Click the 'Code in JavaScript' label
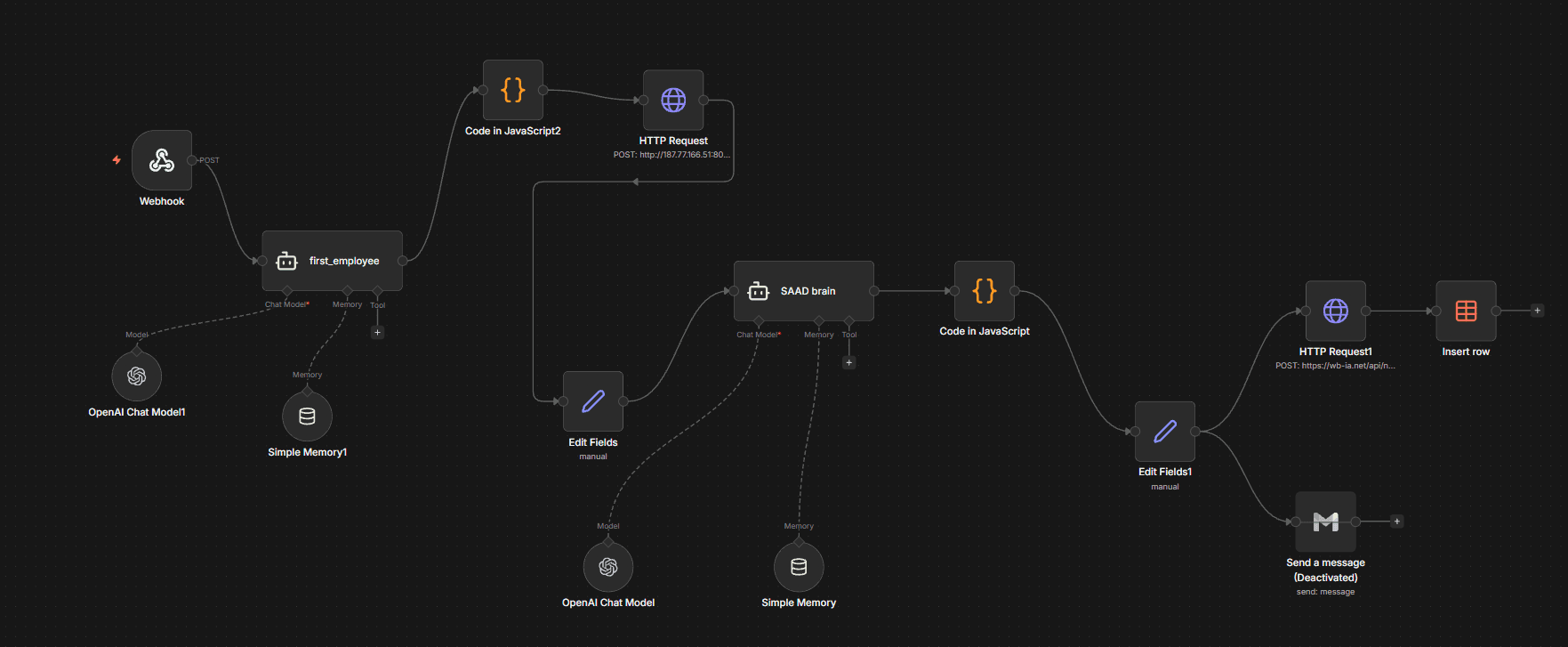 (985, 331)
